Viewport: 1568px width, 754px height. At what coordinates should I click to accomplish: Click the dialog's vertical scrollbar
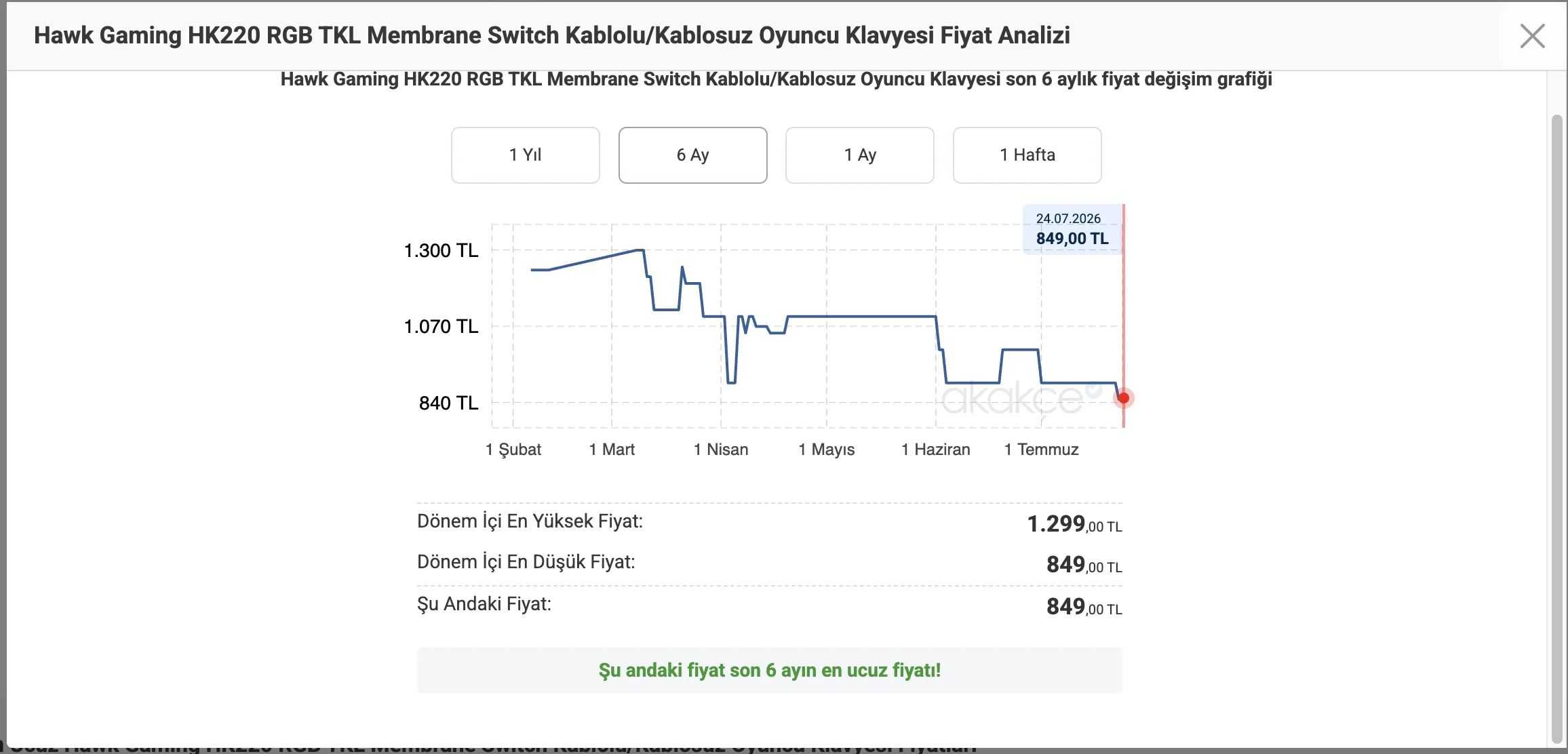(x=1556, y=429)
